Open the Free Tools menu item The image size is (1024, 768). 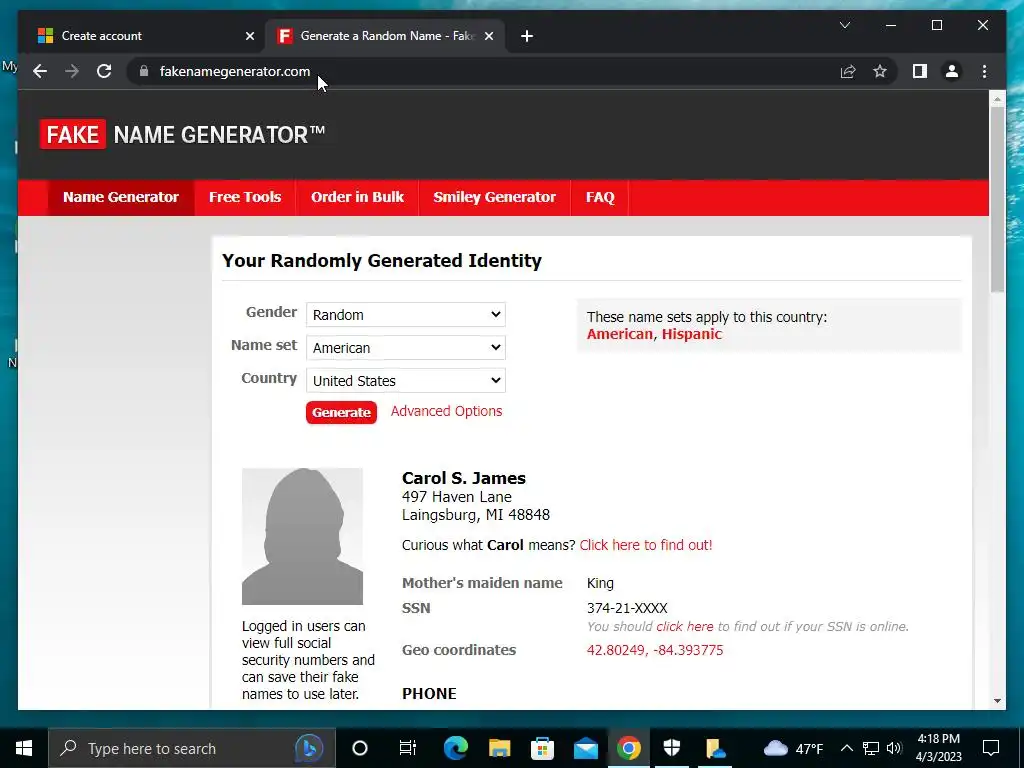tap(245, 197)
